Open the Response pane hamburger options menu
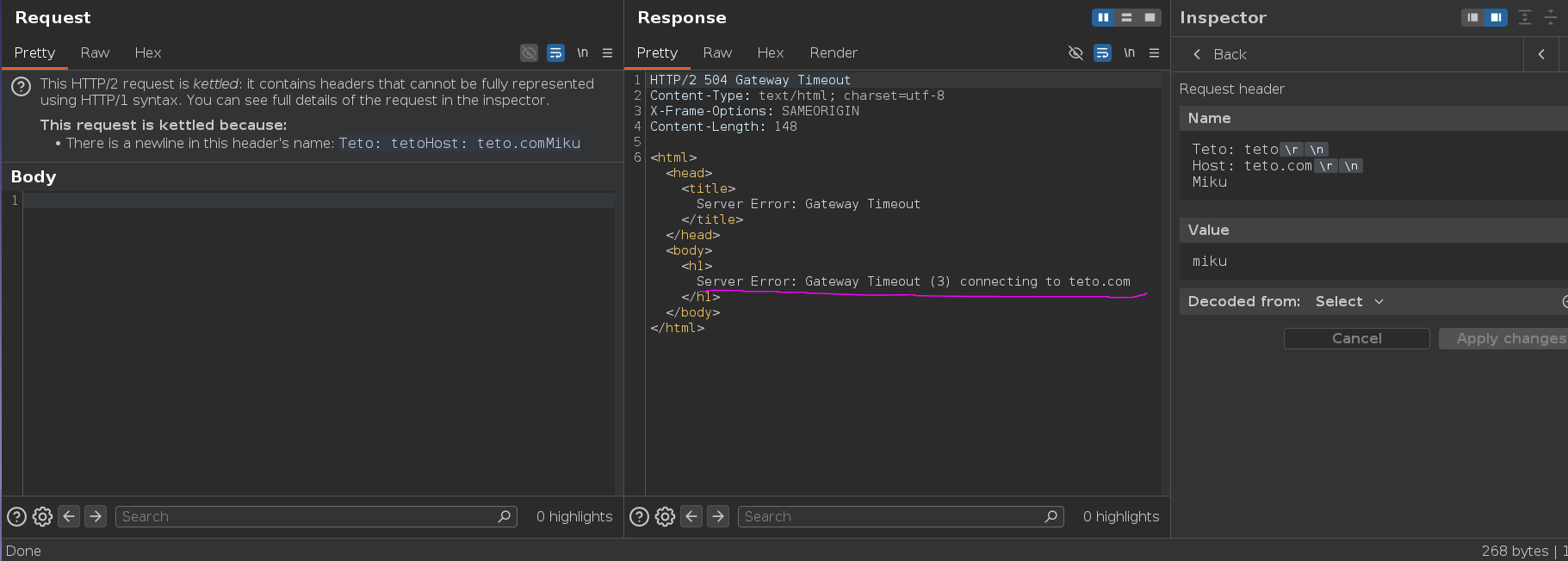The width and height of the screenshot is (1568, 561). pos(1154,53)
